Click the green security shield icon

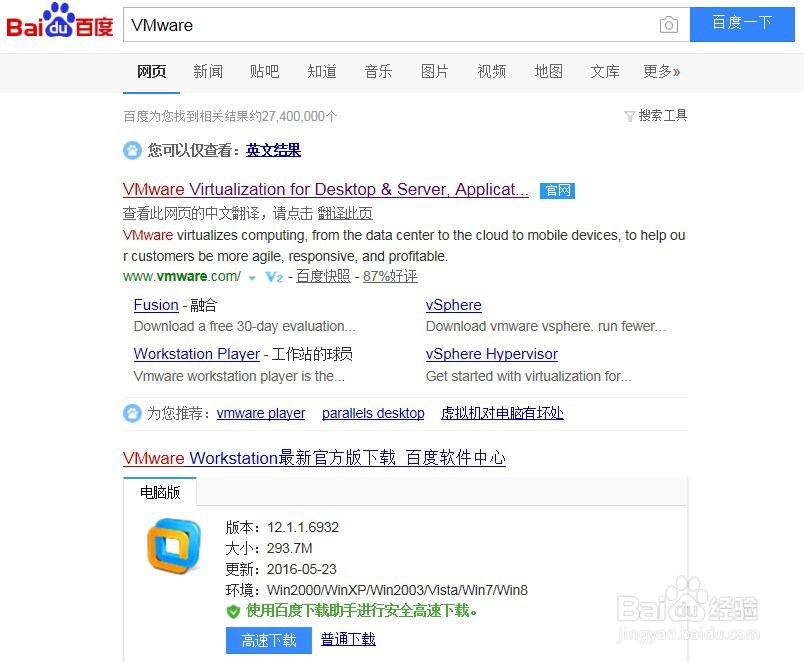(233, 611)
